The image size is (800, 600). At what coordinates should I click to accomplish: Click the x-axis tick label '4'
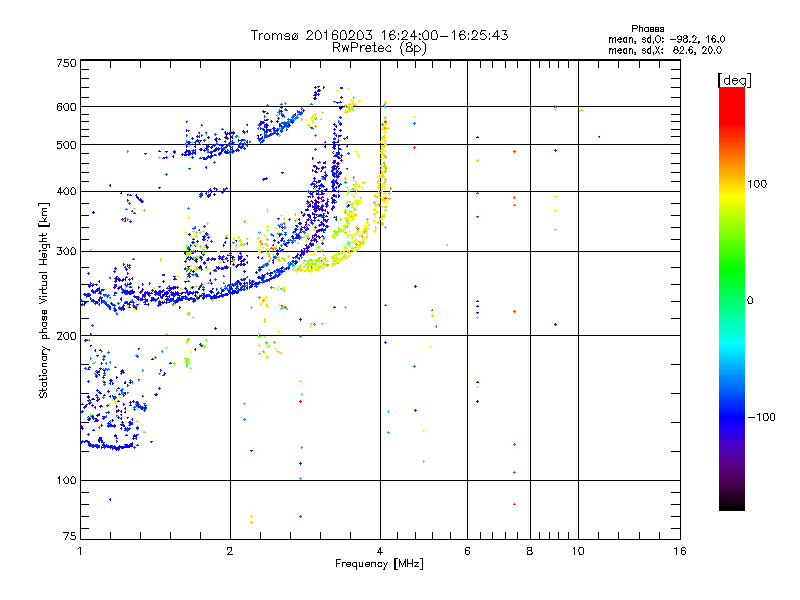380,551
